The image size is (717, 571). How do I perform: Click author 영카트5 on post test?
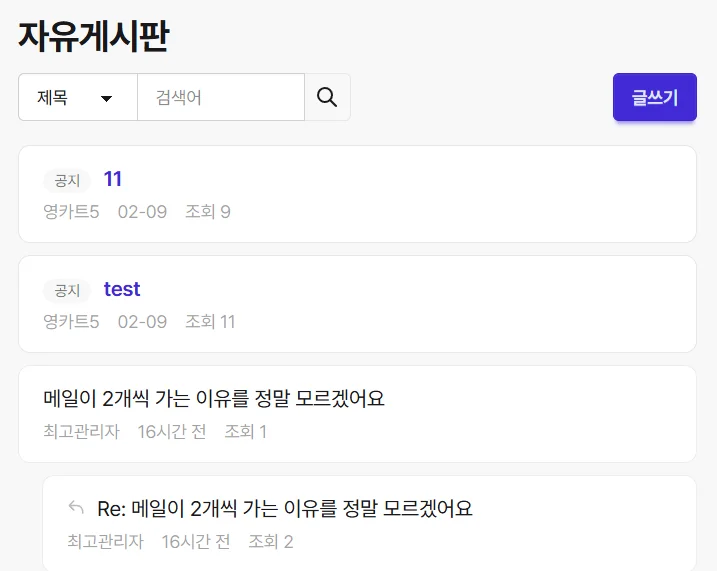pyautogui.click(x=71, y=322)
